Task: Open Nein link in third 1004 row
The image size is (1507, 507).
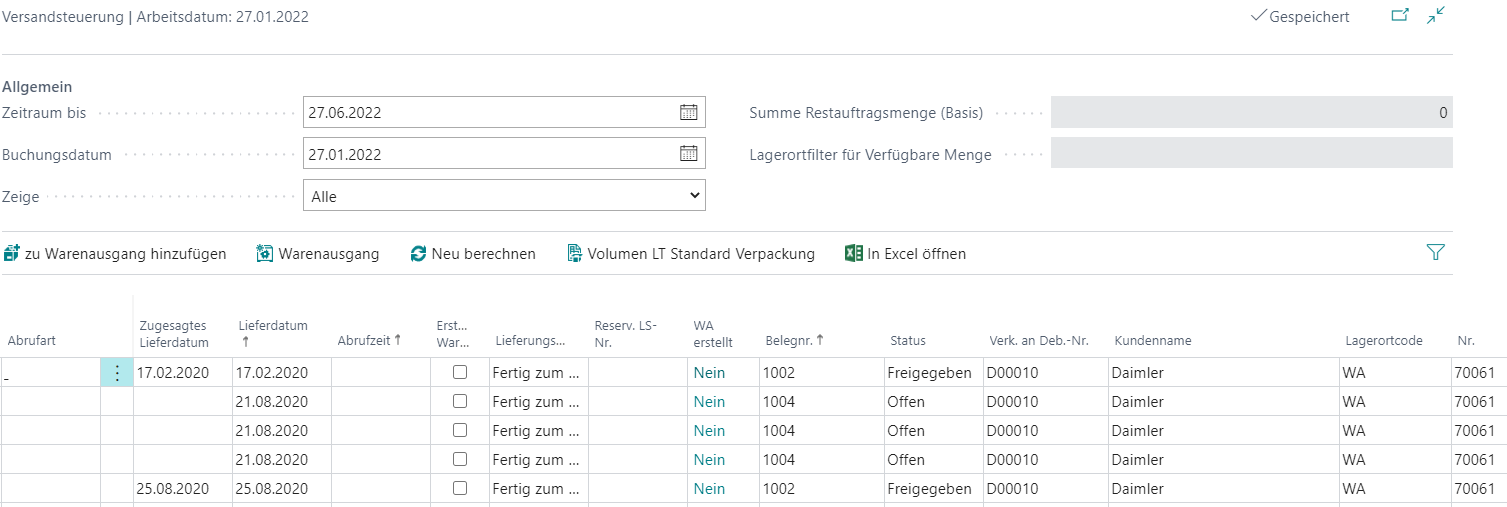Action: 709,460
